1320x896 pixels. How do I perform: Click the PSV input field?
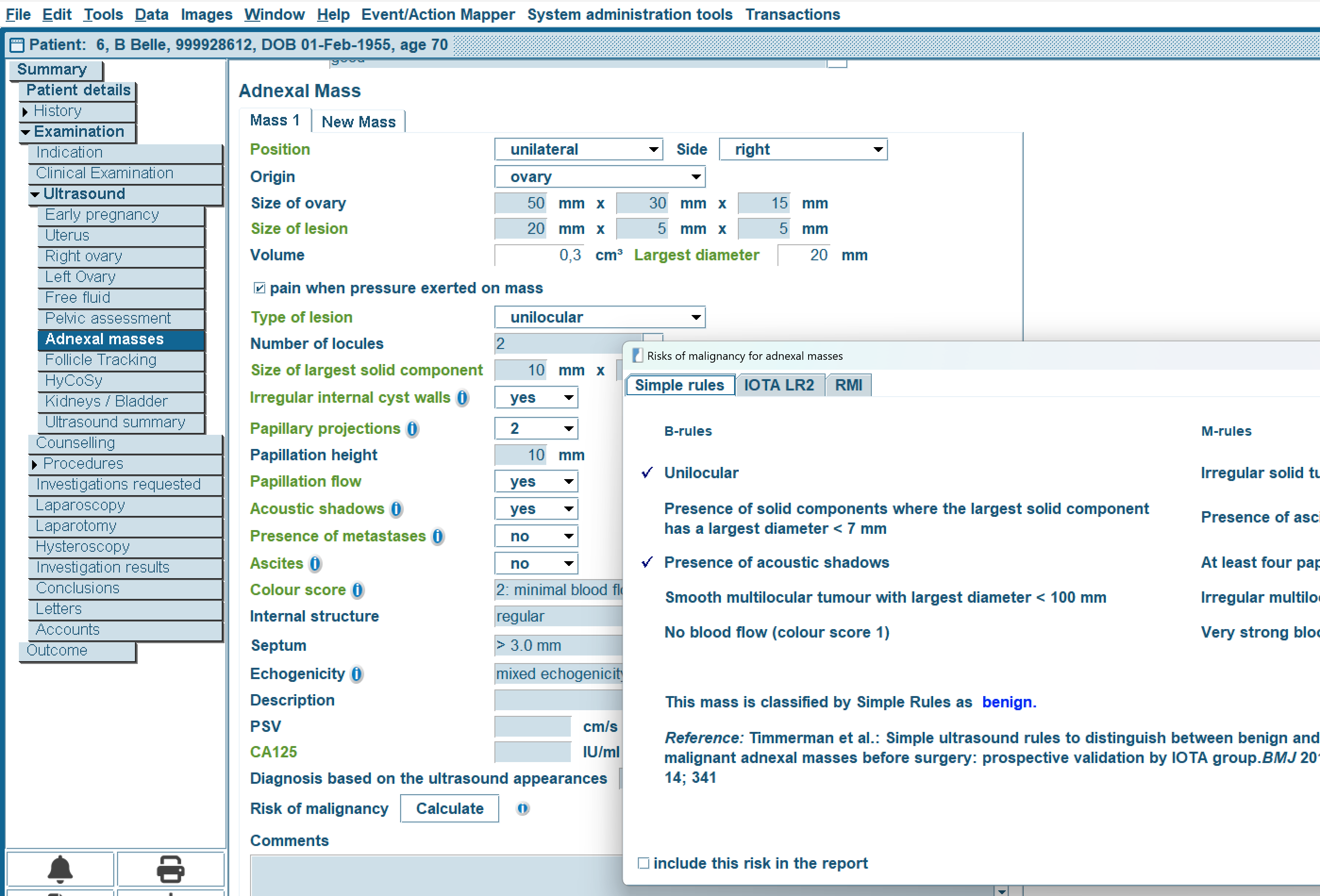532,726
